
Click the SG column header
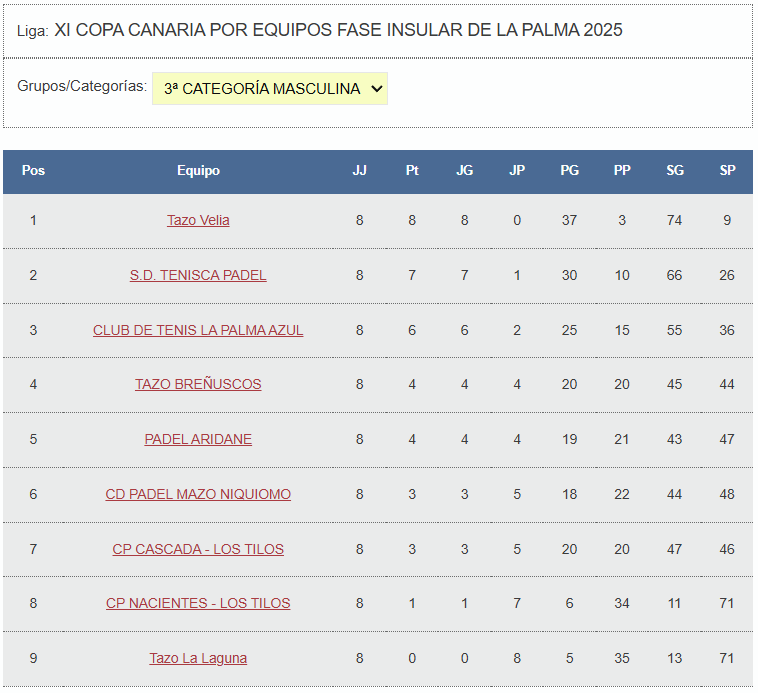(x=675, y=171)
